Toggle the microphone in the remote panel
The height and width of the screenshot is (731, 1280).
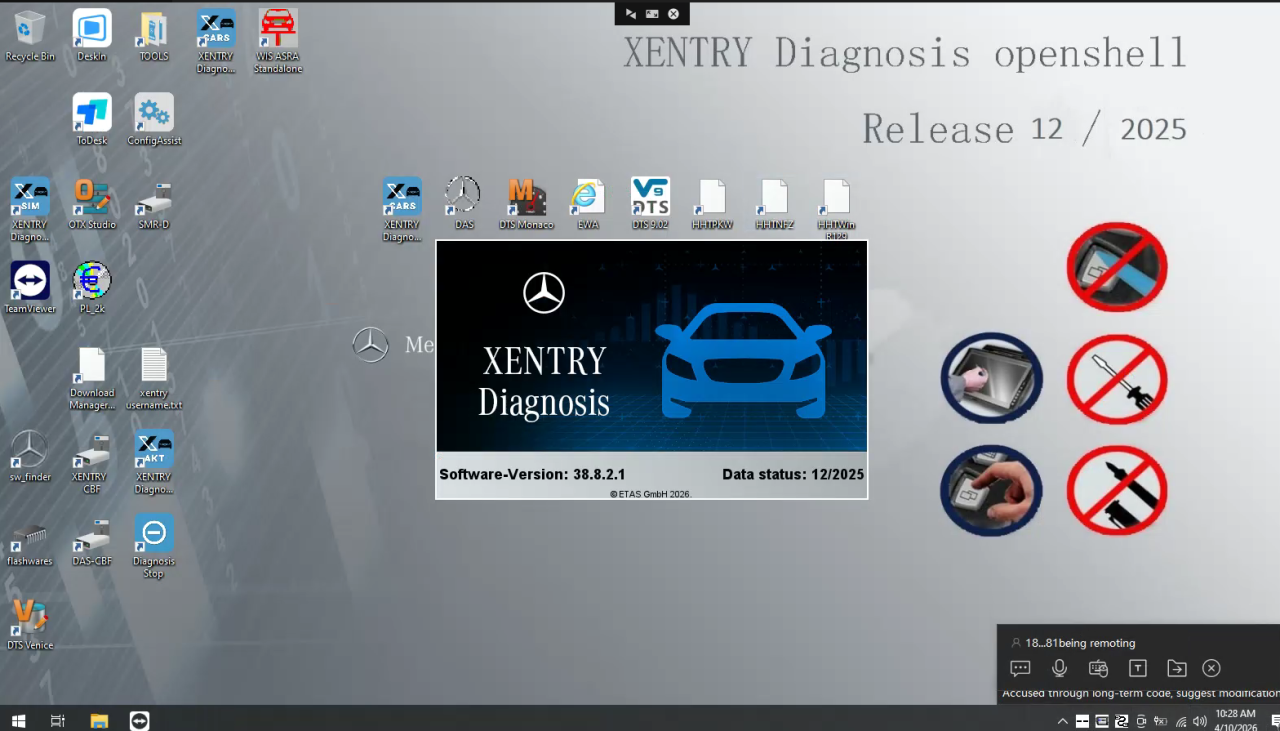[x=1059, y=668]
